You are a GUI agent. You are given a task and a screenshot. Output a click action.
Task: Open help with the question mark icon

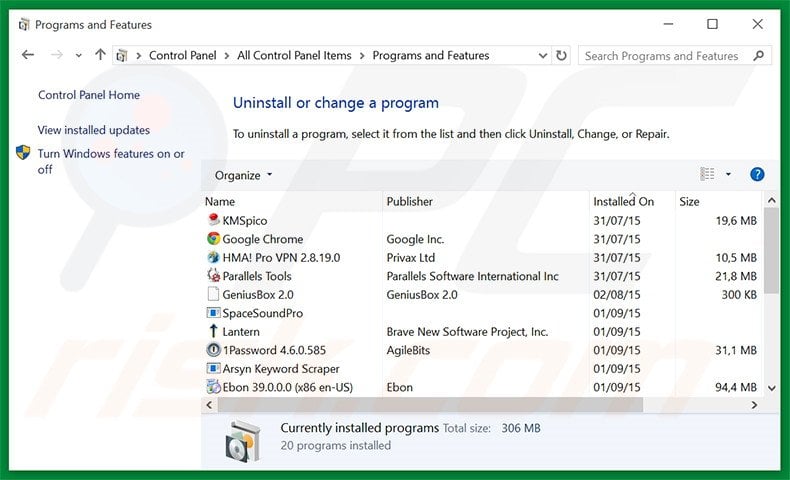pos(757,174)
